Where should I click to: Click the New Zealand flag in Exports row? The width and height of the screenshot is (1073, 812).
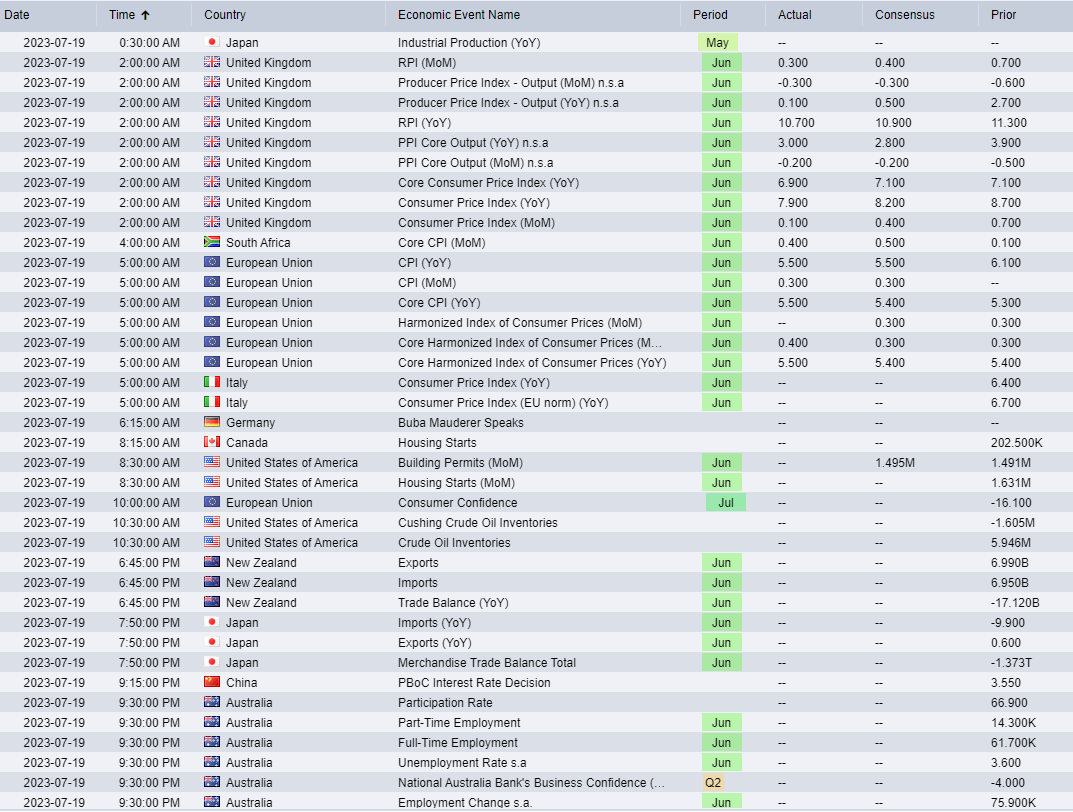point(212,562)
